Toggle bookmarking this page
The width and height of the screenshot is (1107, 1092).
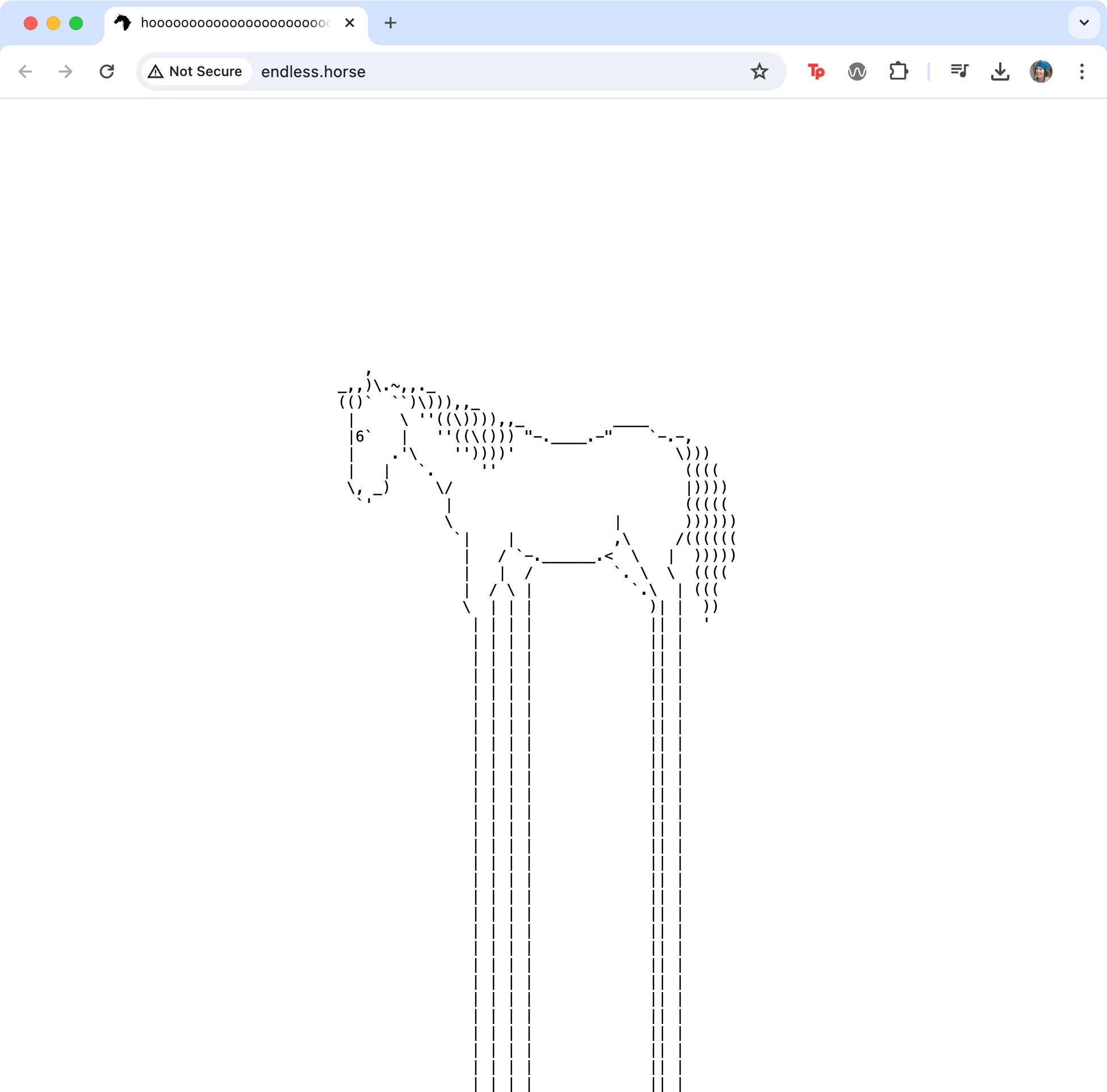759,72
